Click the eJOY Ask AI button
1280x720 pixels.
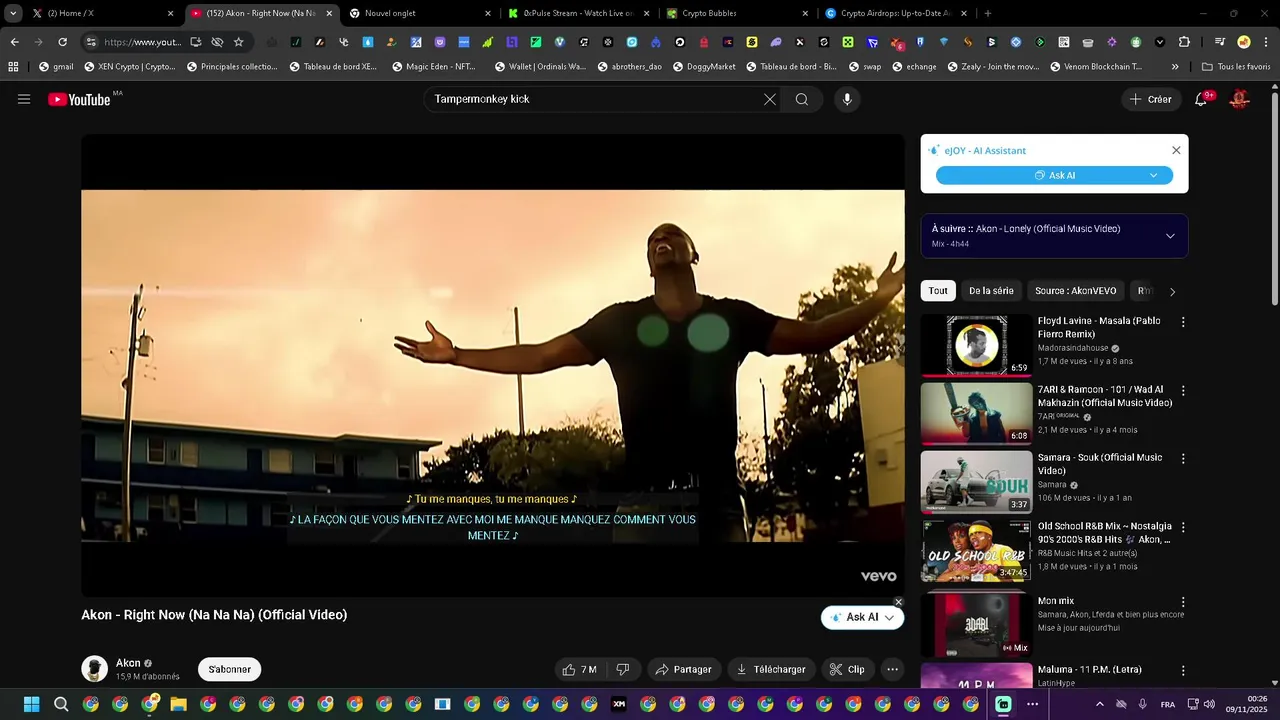point(1054,175)
